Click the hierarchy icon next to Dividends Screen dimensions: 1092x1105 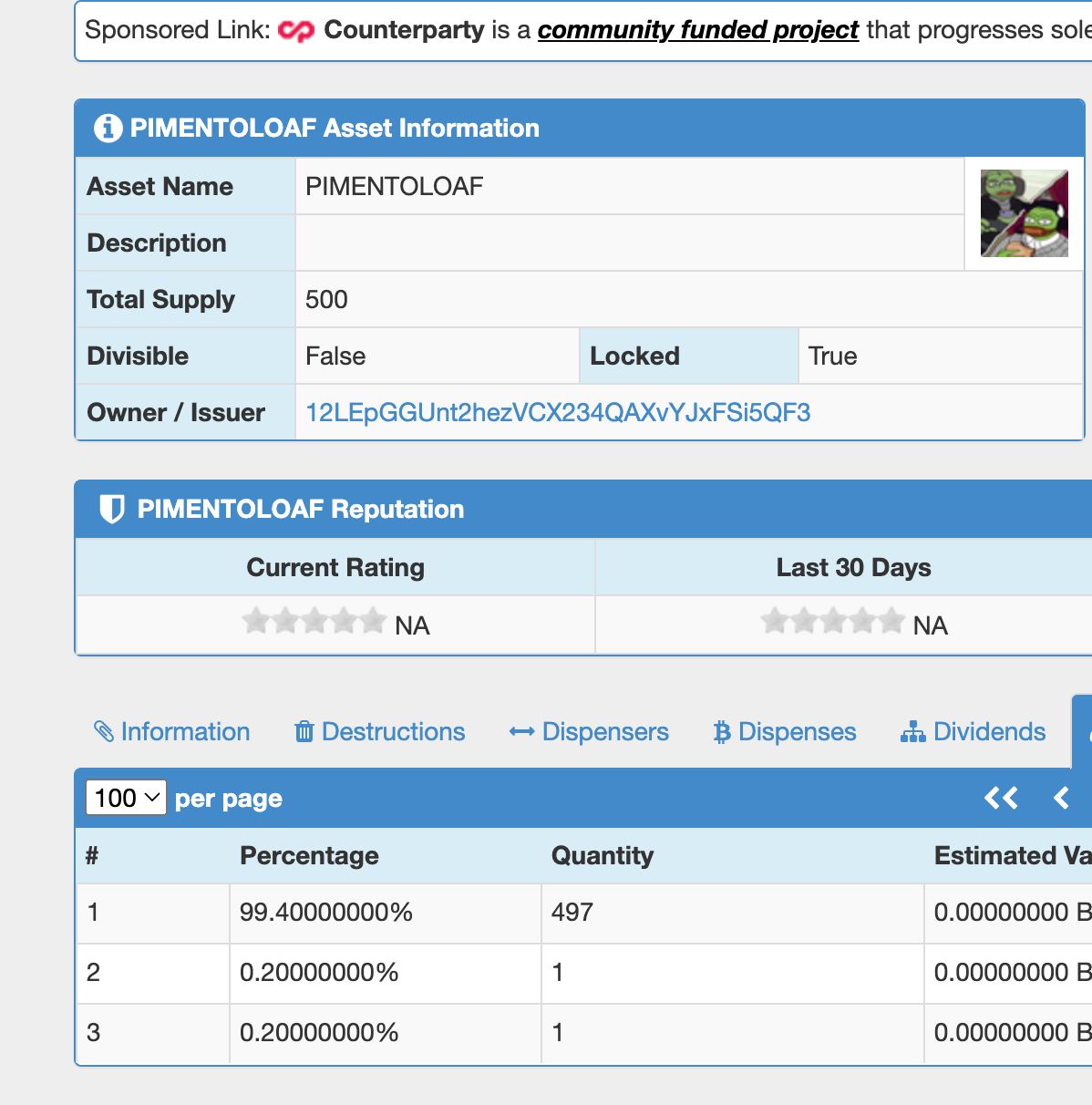click(912, 732)
